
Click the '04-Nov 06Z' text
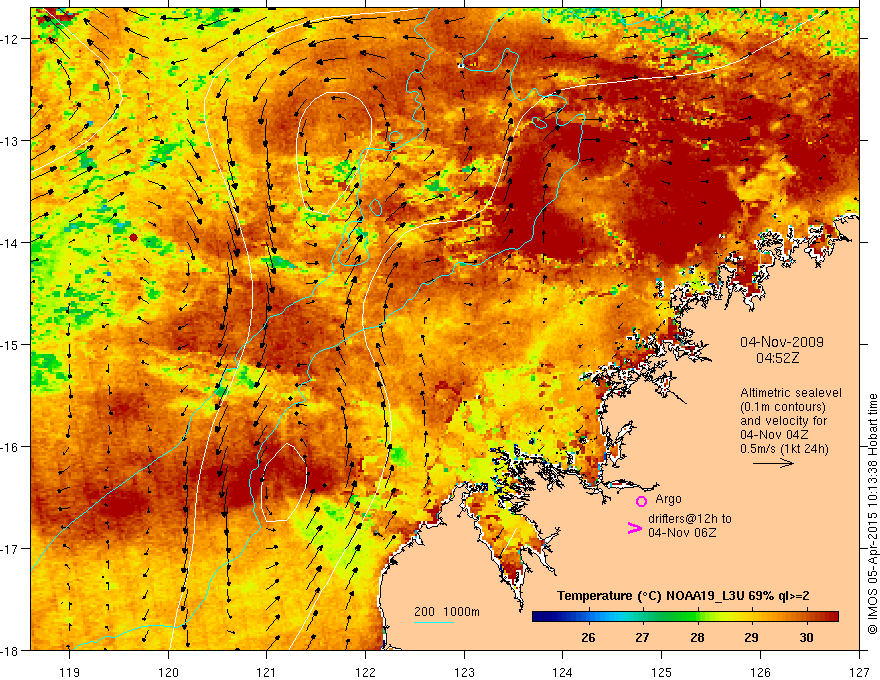682,533
